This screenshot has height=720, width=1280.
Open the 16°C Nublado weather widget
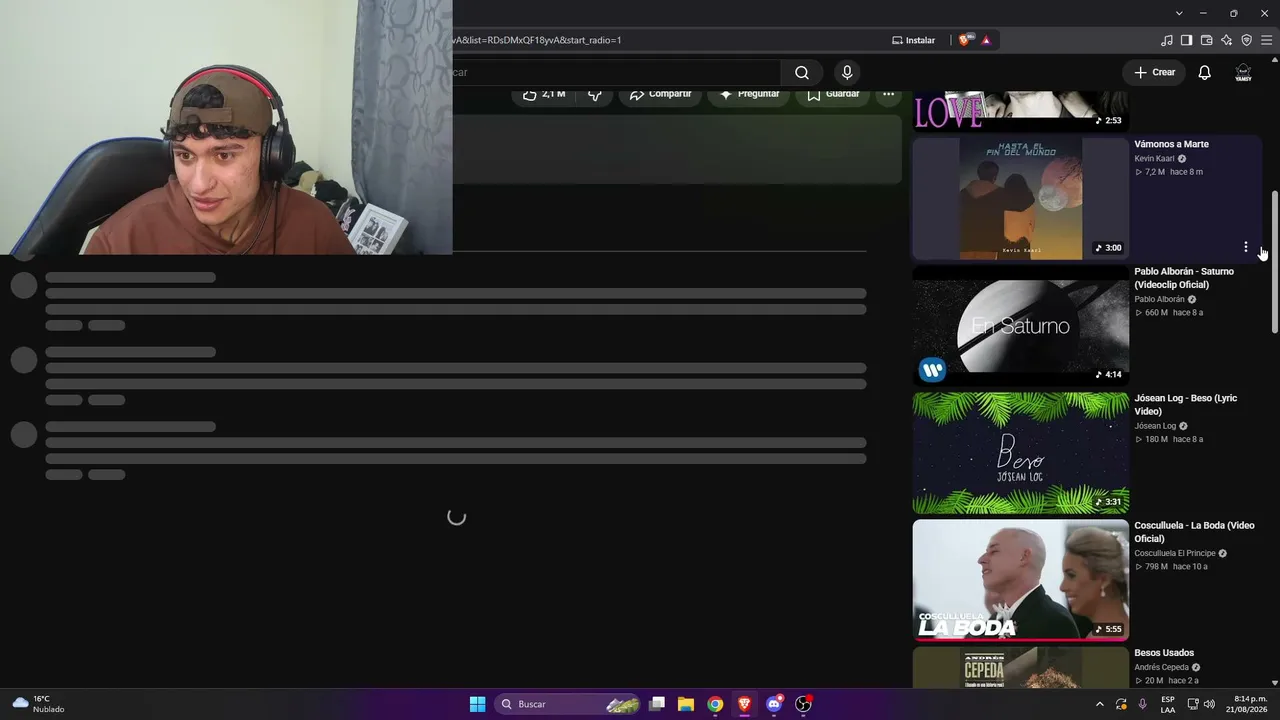coord(37,704)
